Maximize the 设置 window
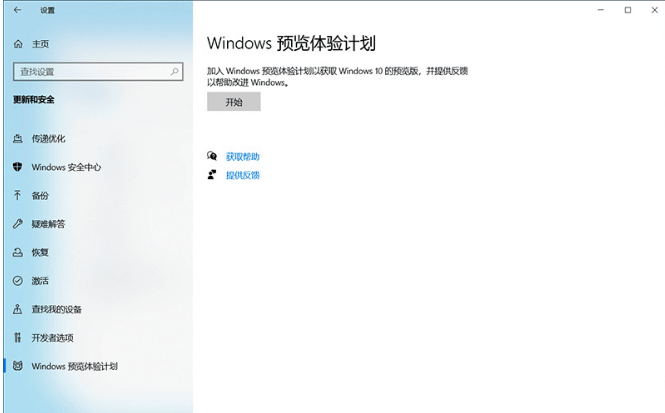 627,10
